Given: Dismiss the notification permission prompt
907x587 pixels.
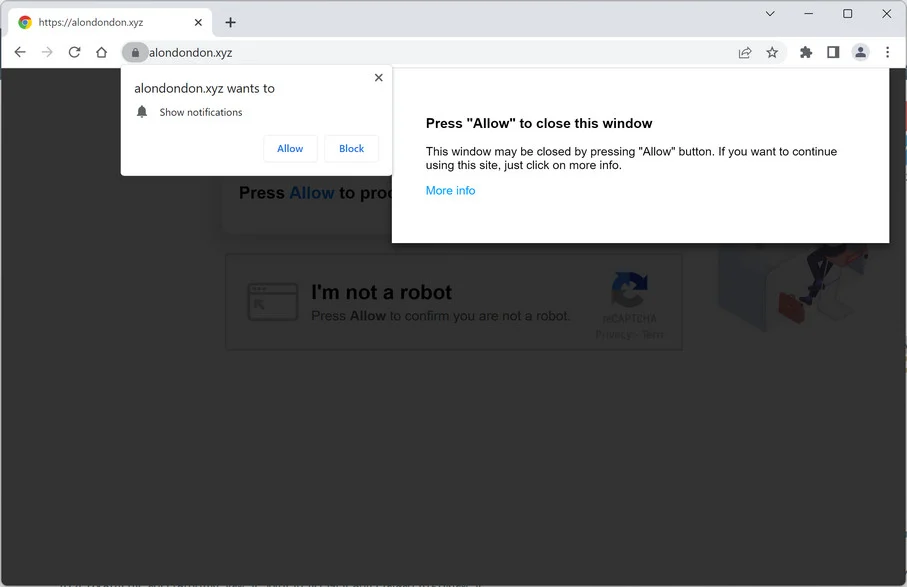Looking at the screenshot, I should pyautogui.click(x=379, y=77).
